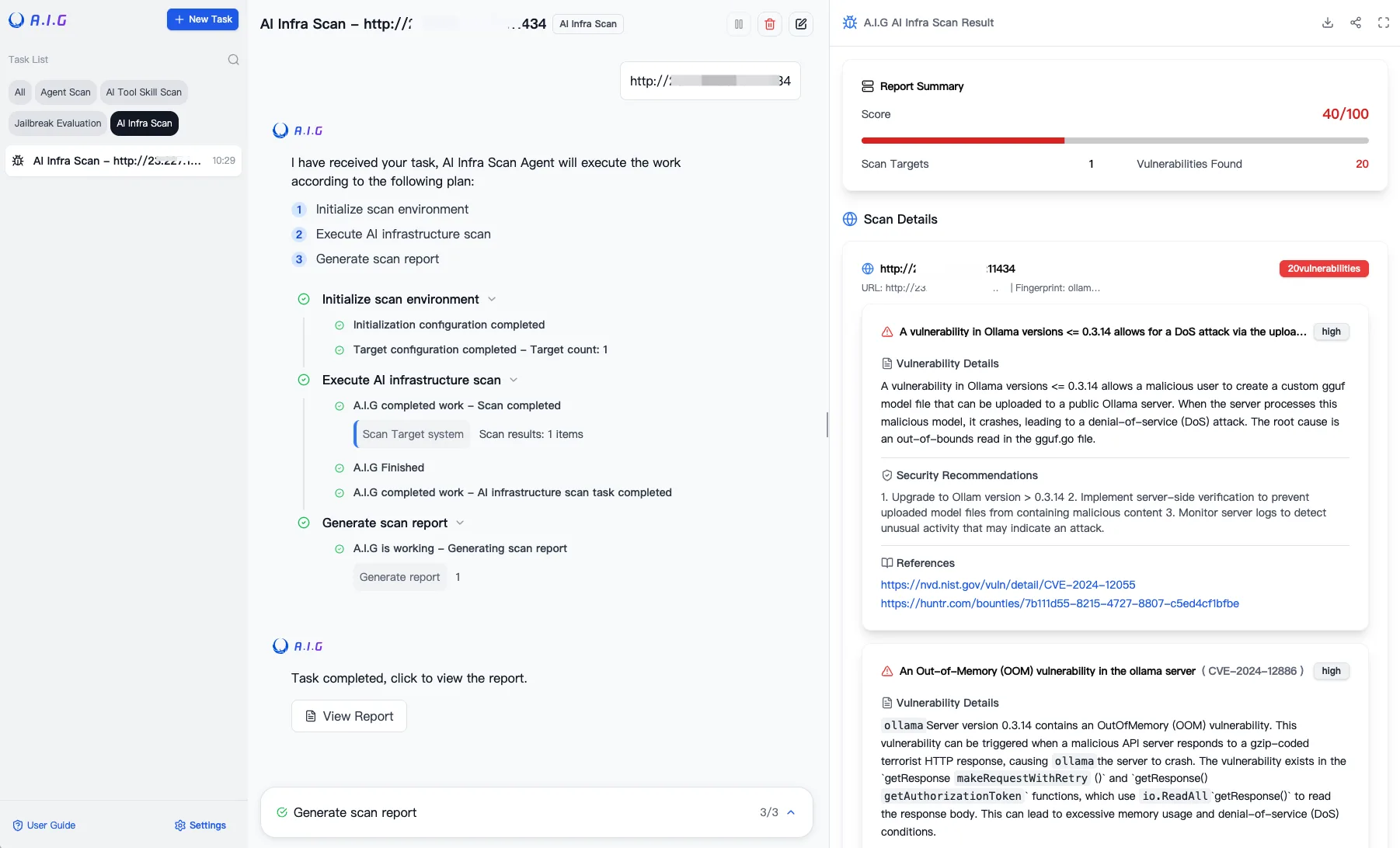Open the report via View Report
Screen dimensions: 1400x848
coord(349,716)
